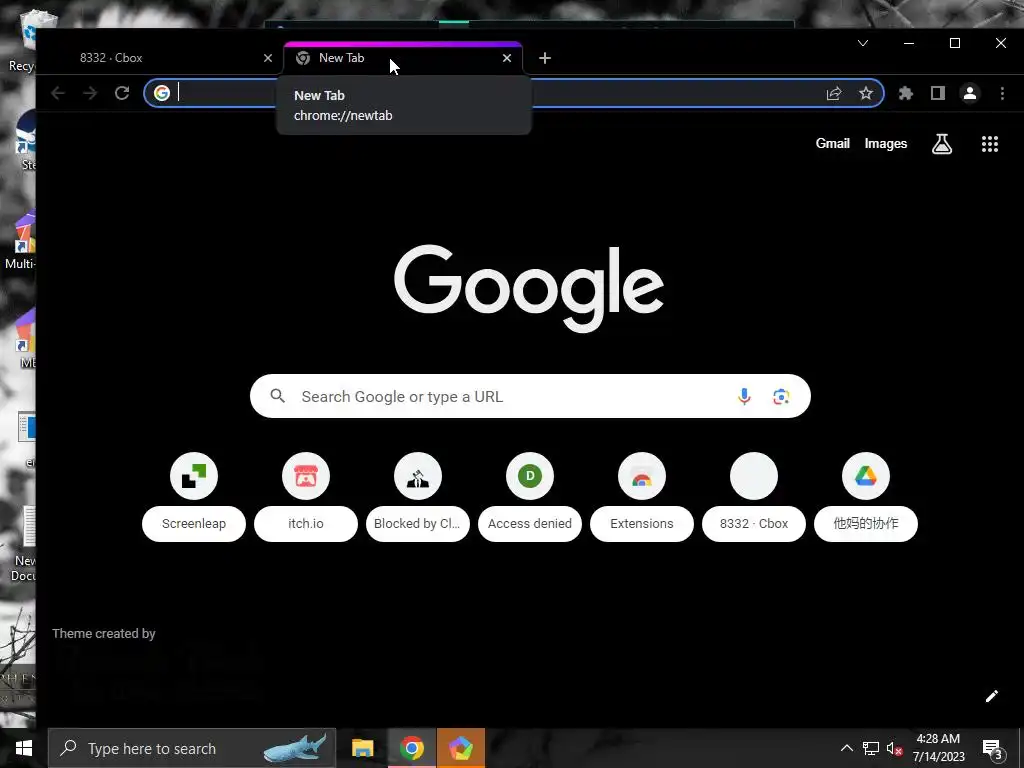Open the colorful pentagon app on taskbar

(460, 748)
